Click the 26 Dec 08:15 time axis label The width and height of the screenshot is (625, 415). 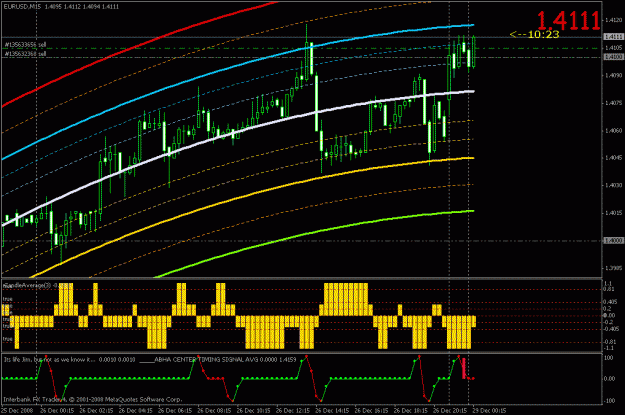(x=214, y=410)
